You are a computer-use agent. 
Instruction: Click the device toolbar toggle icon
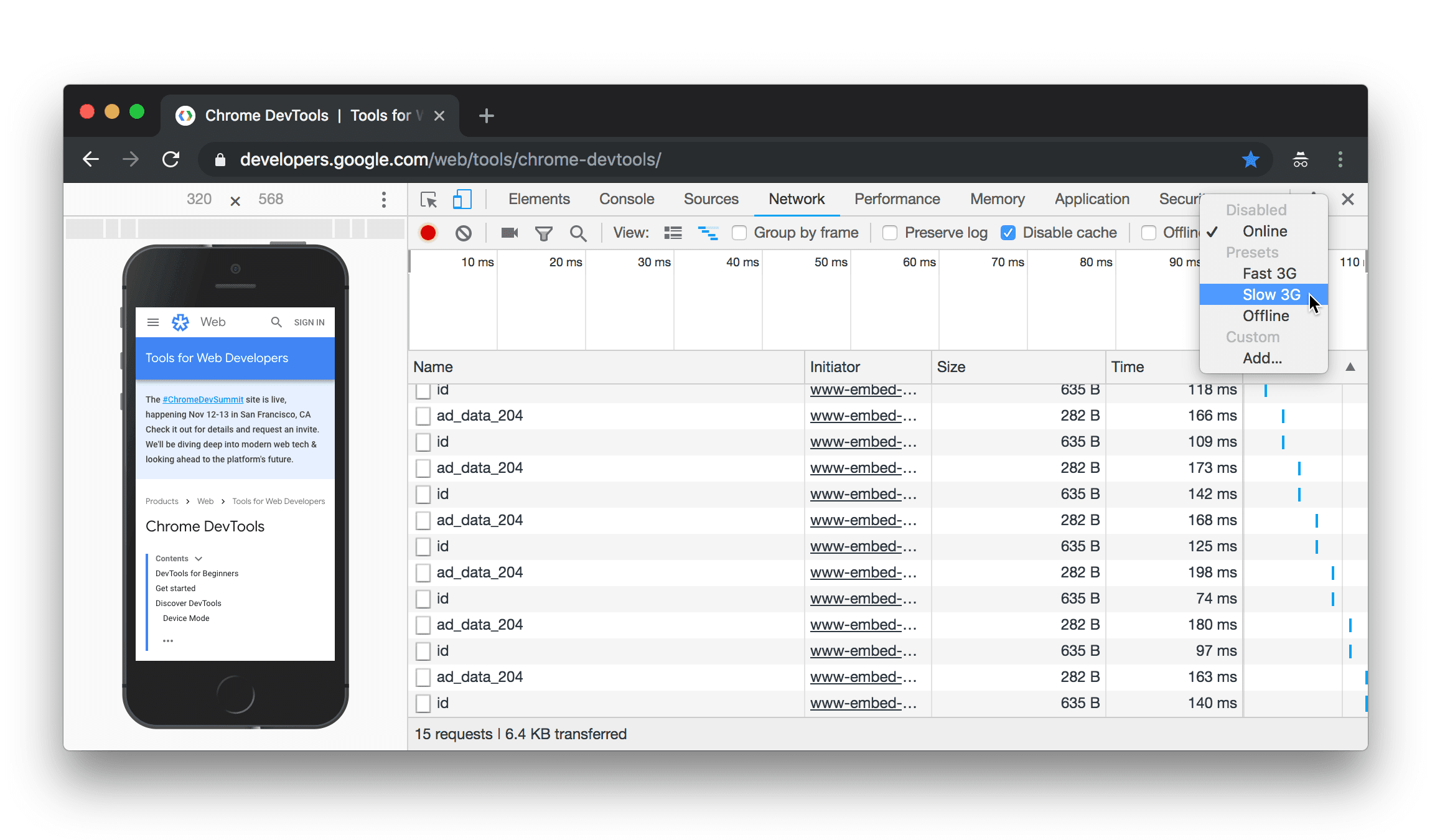click(x=462, y=199)
